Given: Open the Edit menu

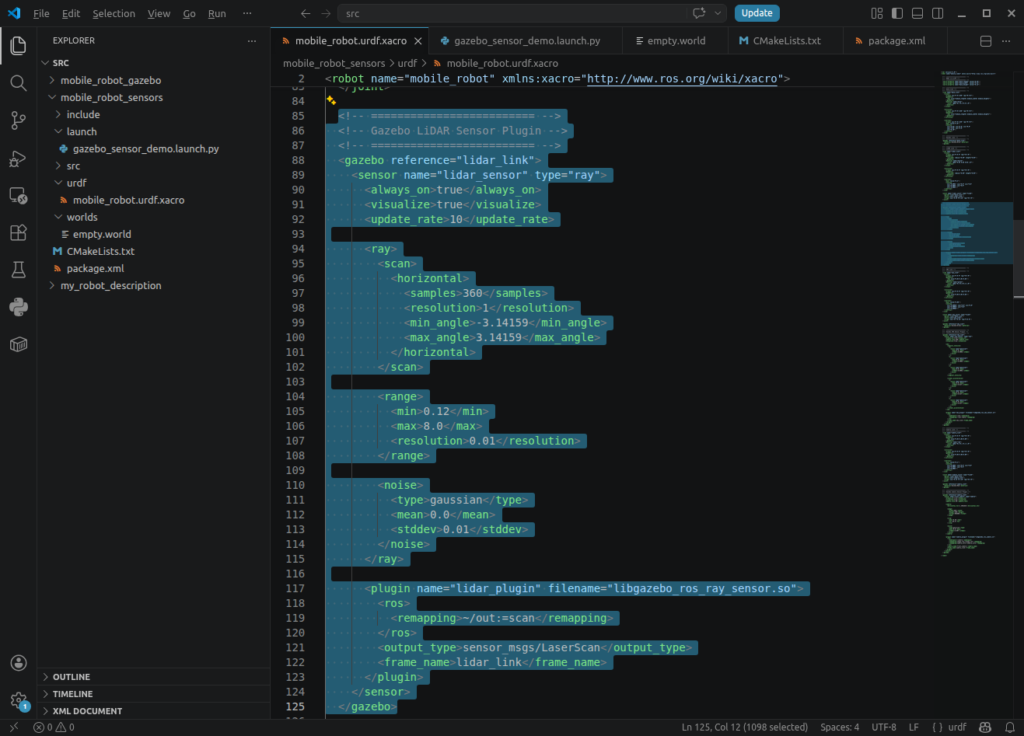Looking at the screenshot, I should 71,13.
